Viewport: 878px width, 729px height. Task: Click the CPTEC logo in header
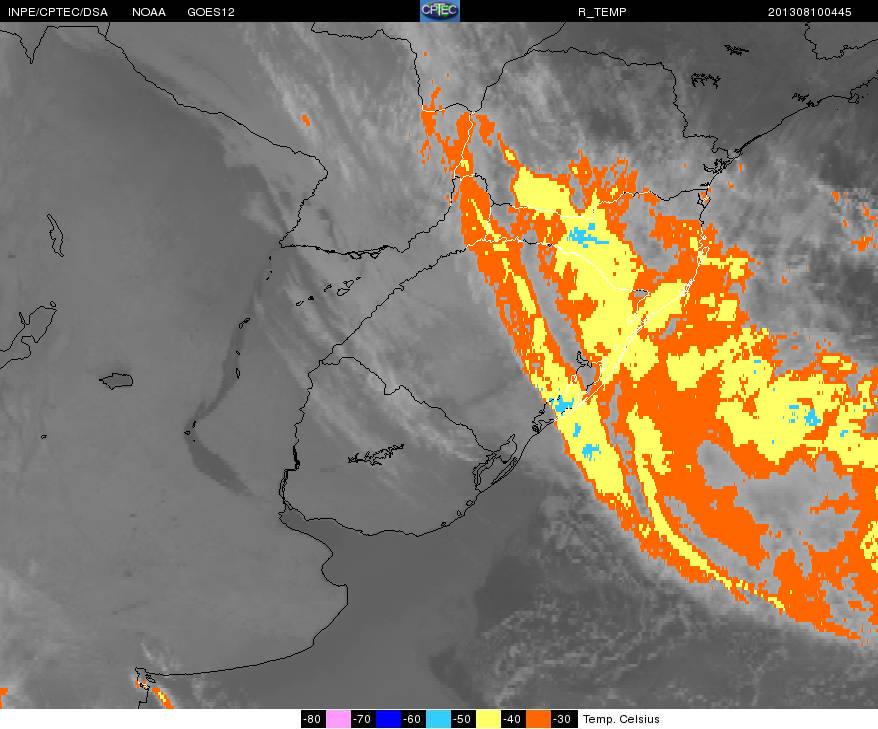click(x=440, y=11)
